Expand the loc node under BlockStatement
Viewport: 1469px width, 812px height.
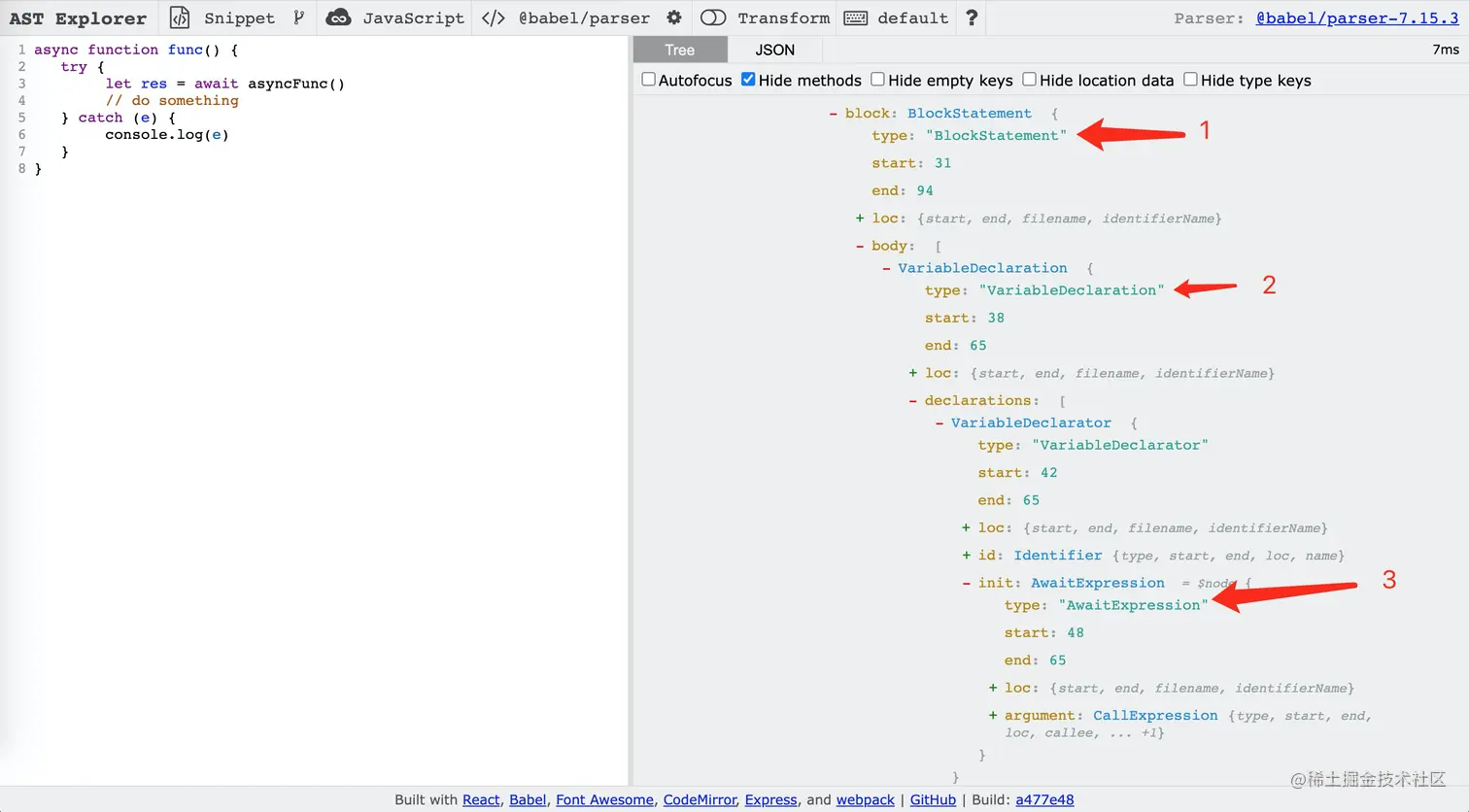pos(860,219)
